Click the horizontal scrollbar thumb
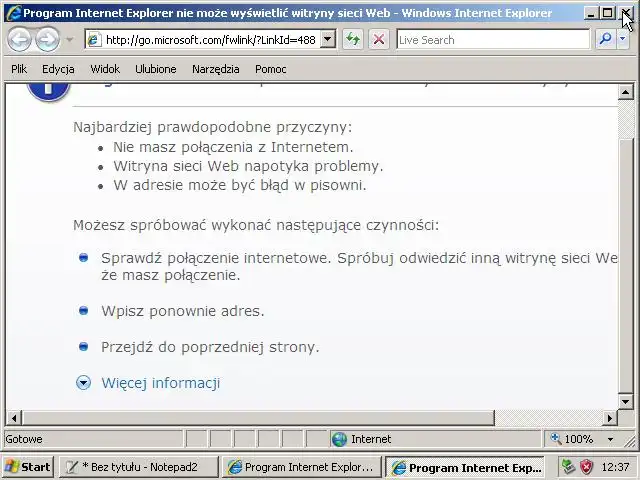Viewport: 640px width, 480px height. click(x=258, y=418)
